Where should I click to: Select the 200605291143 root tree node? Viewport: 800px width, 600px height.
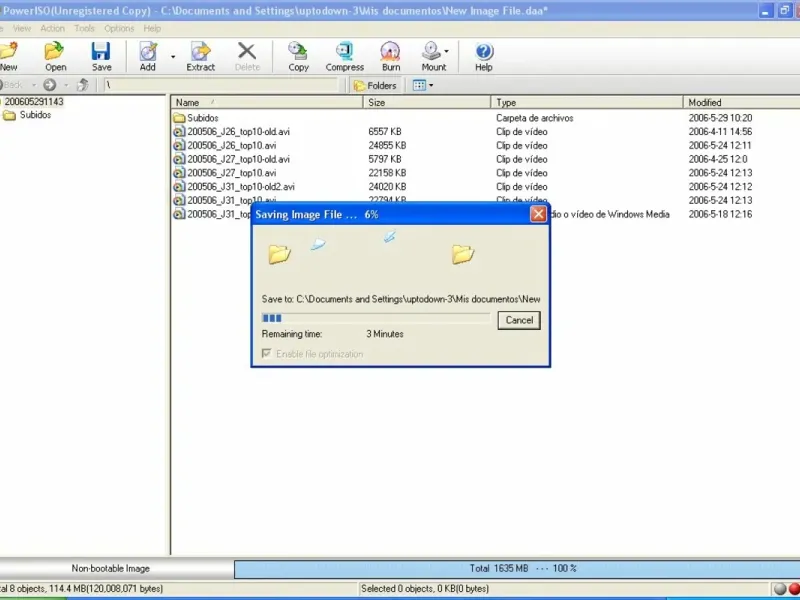pos(34,102)
